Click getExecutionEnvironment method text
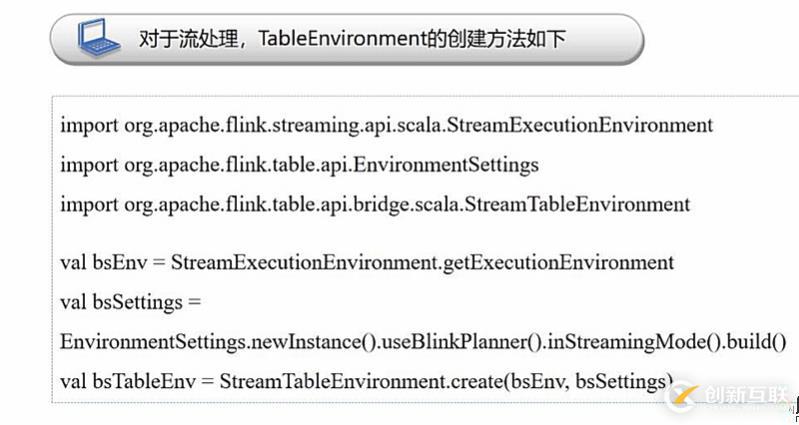The height and width of the screenshot is (425, 799). point(558,263)
